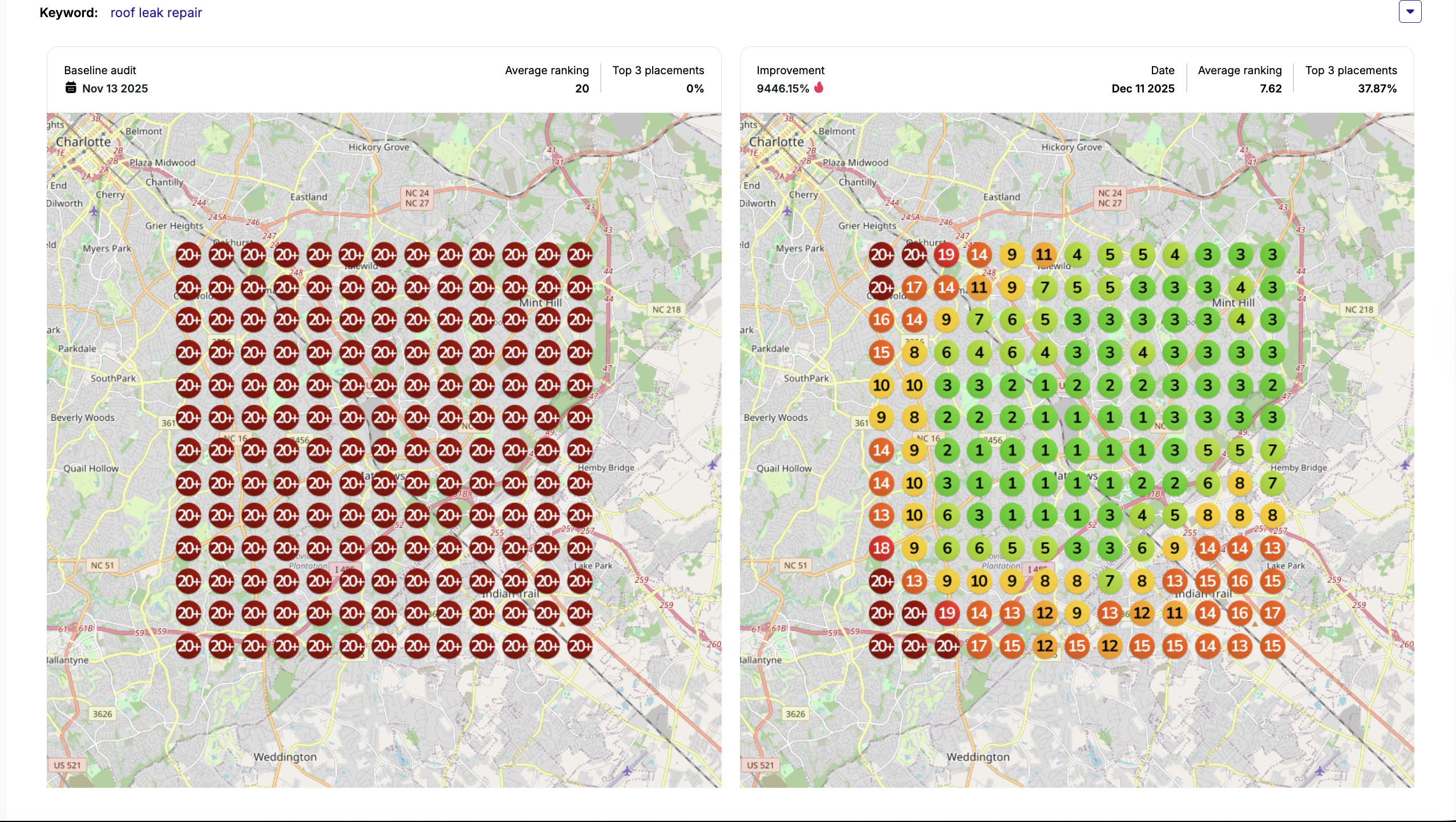Click the 10 pin between two 9 pins
Screen dimensions: 1456x822
[x=979, y=581]
